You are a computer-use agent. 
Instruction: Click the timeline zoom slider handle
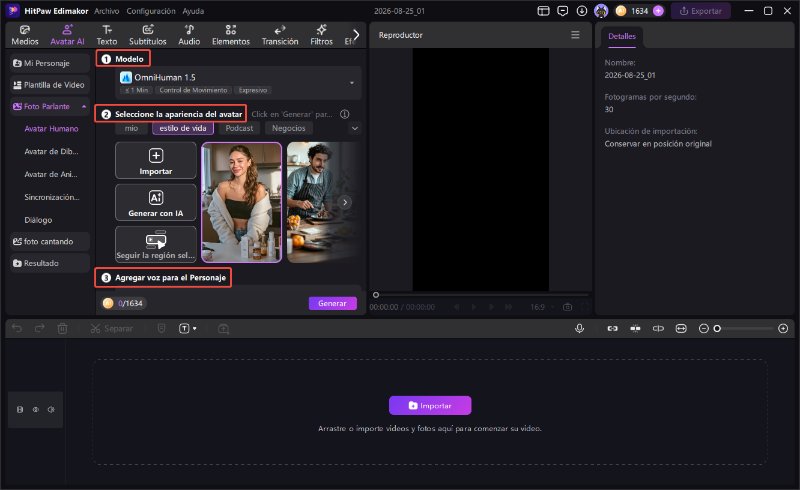coord(717,328)
